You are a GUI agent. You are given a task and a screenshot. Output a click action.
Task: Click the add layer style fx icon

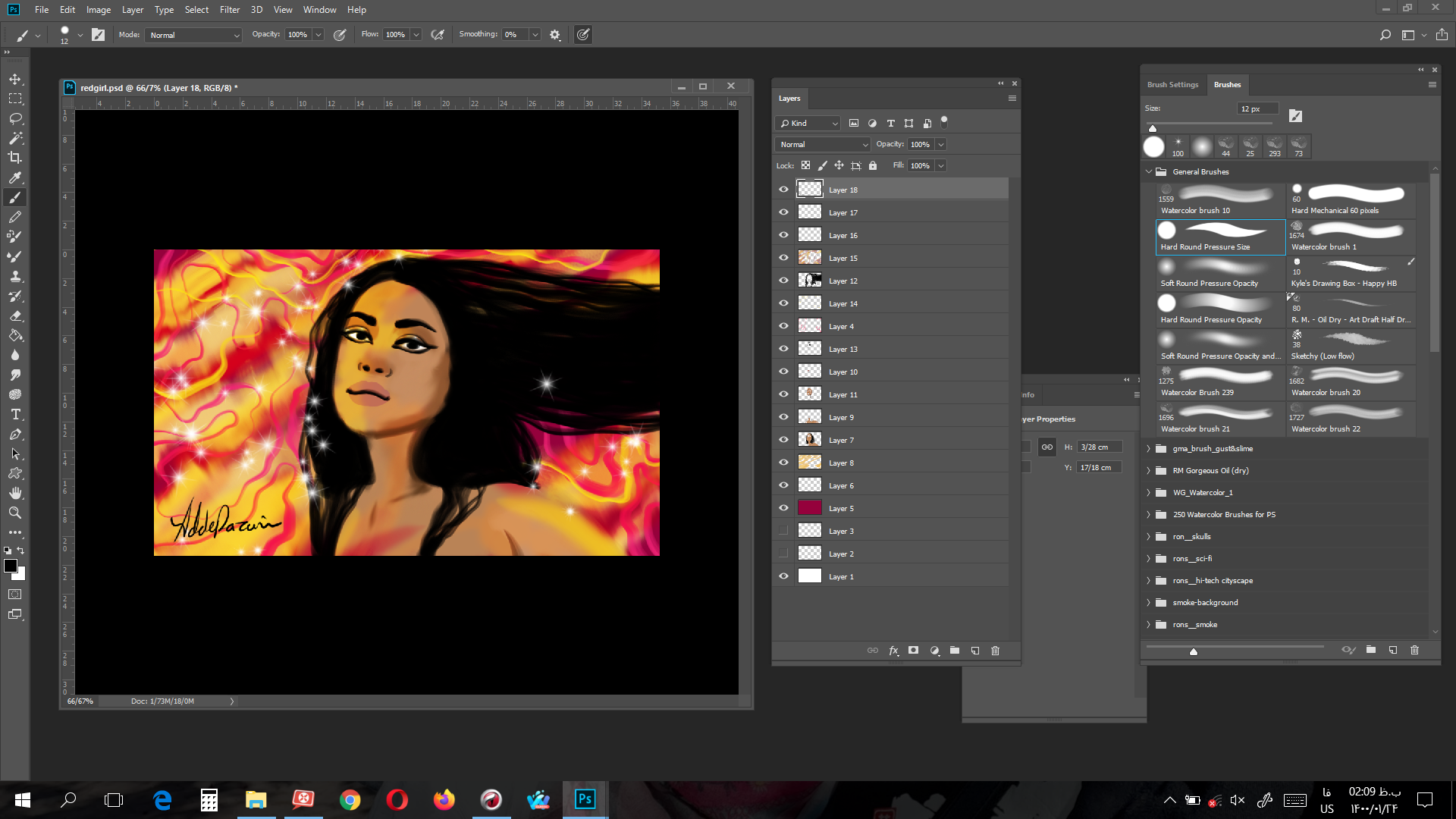pos(894,651)
